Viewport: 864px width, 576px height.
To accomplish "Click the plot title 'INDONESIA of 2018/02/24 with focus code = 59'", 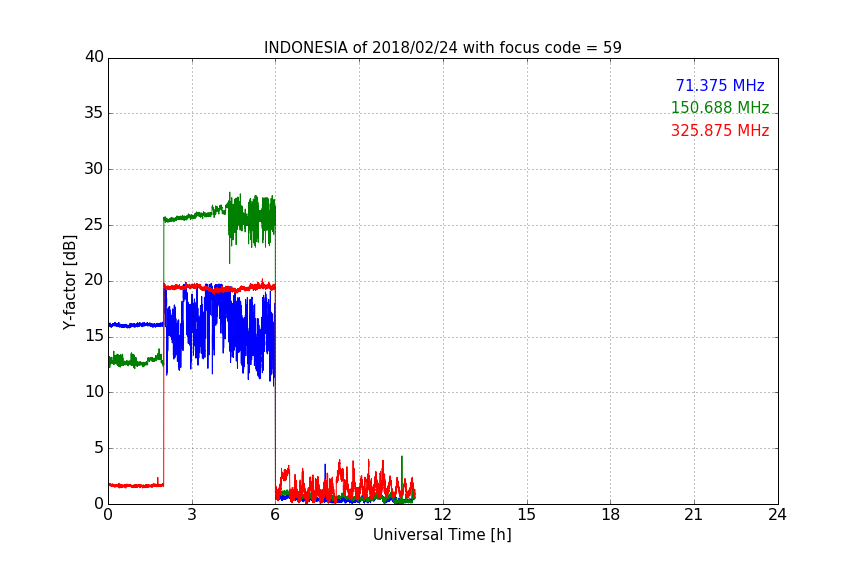I will point(442,48).
